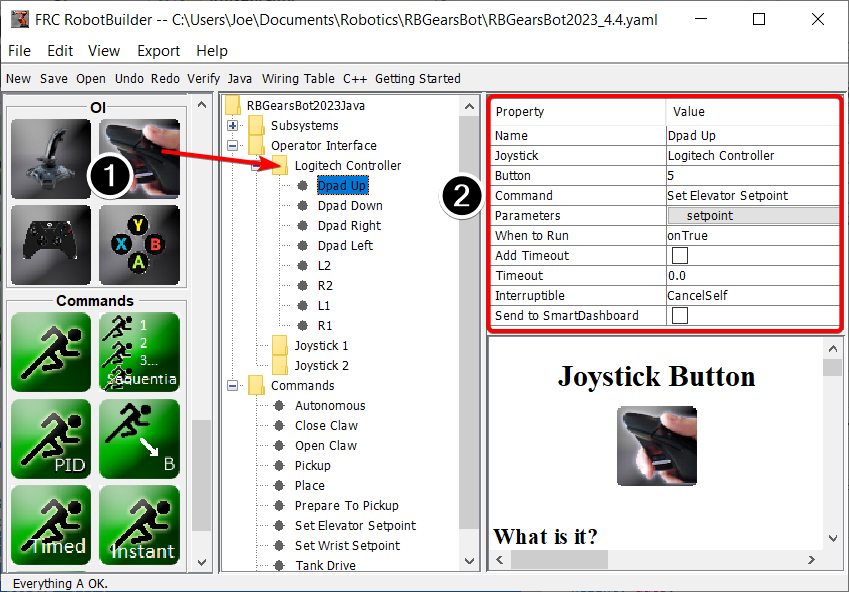This screenshot has width=849, height=592.
Task: Edit the Button value field showing 5
Action: pyautogui.click(x=753, y=175)
